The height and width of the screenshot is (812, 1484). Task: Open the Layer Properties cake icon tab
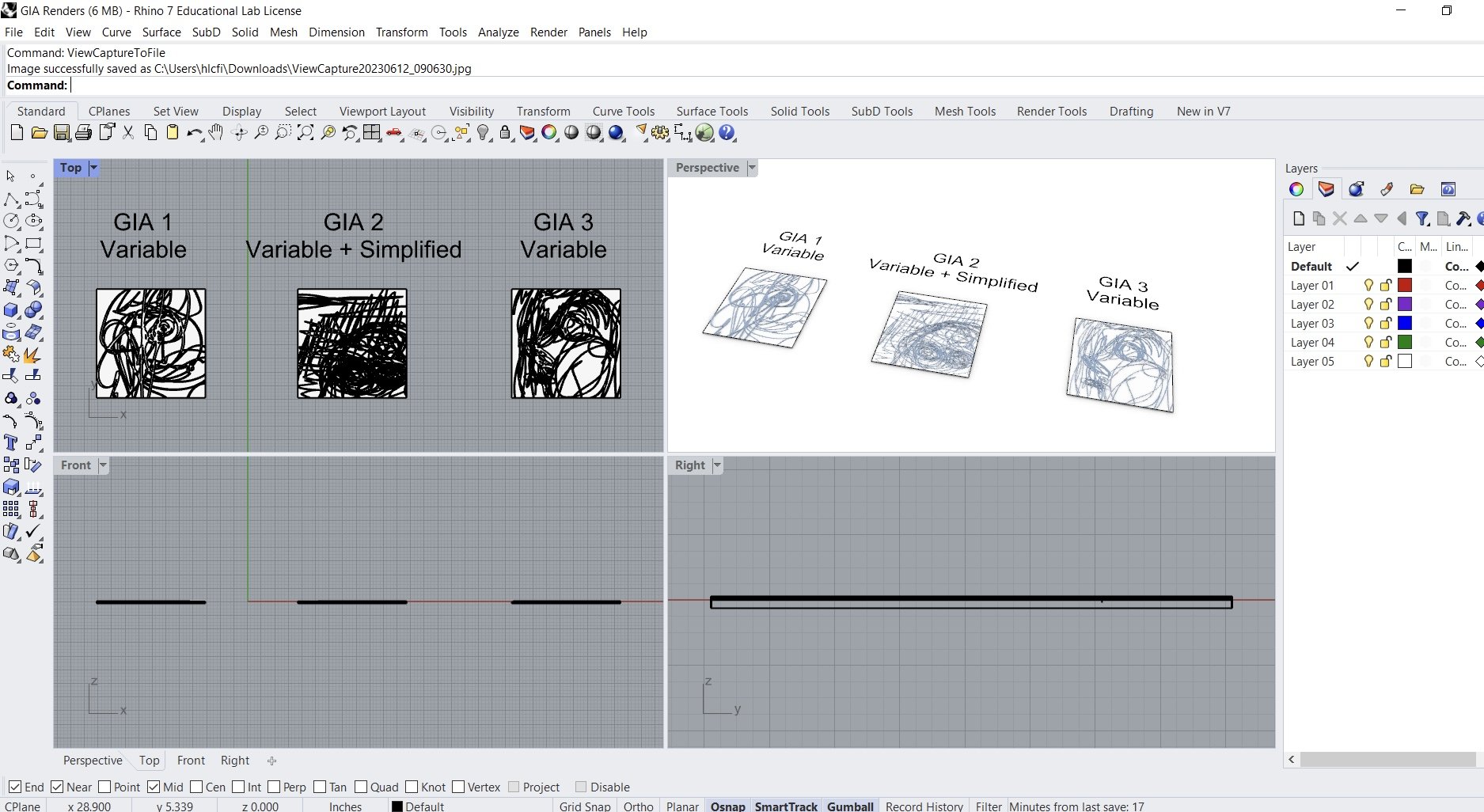(1326, 189)
